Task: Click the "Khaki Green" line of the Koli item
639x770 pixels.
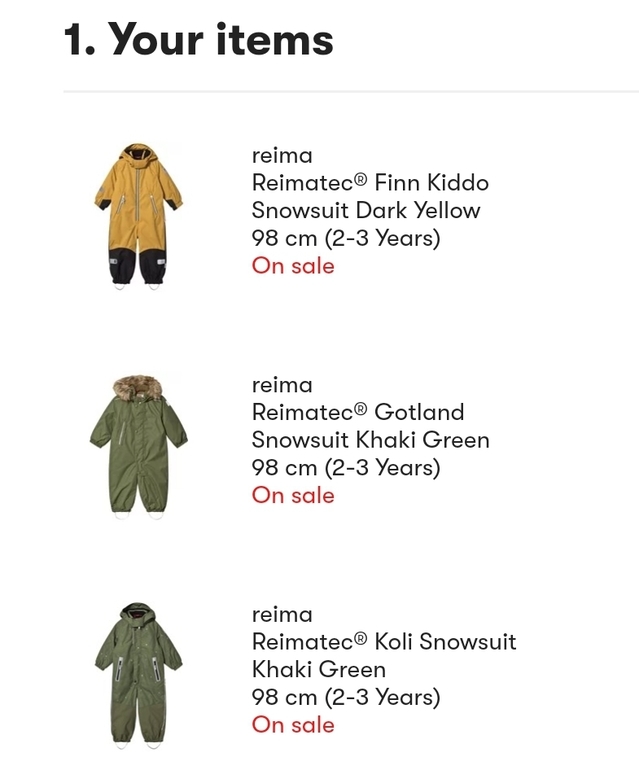Action: 318,669
